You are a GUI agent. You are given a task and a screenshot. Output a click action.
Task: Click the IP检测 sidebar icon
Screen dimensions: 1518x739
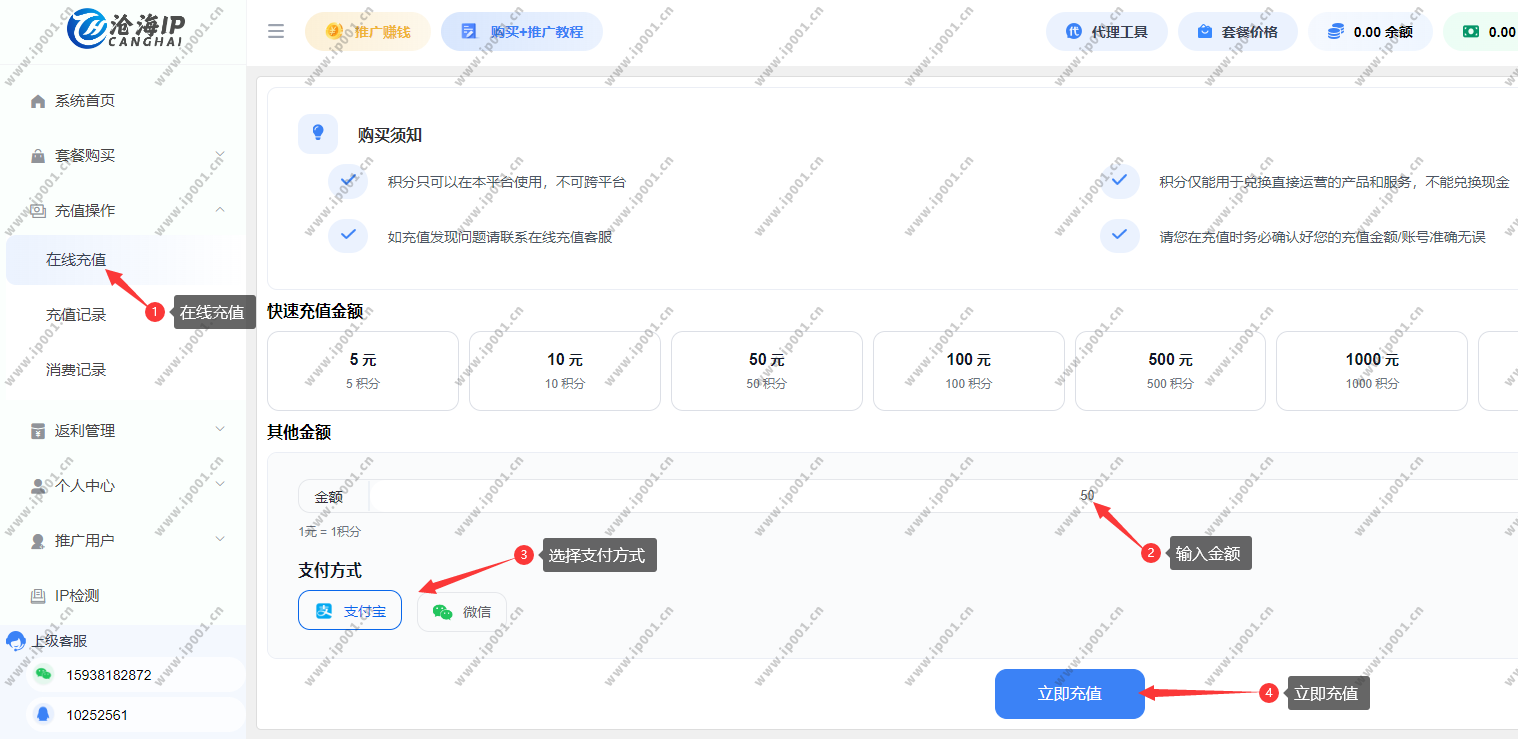(x=38, y=596)
